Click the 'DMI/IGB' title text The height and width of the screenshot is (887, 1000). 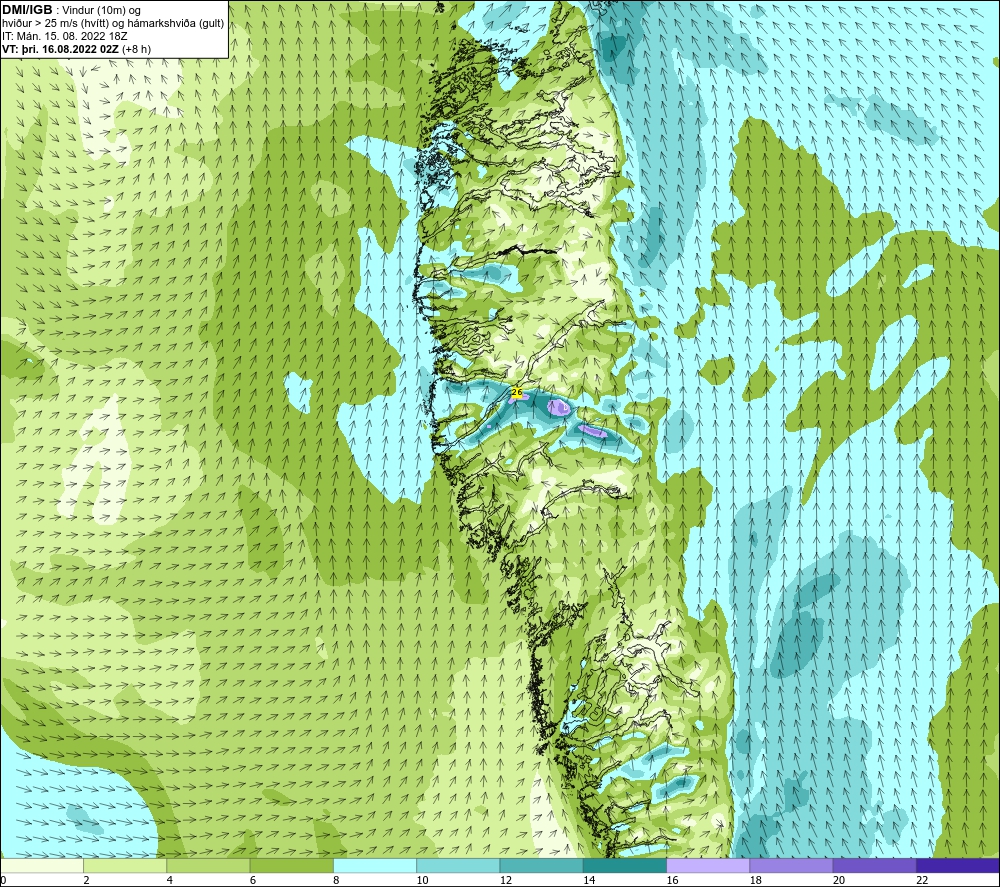pyautogui.click(x=27, y=10)
